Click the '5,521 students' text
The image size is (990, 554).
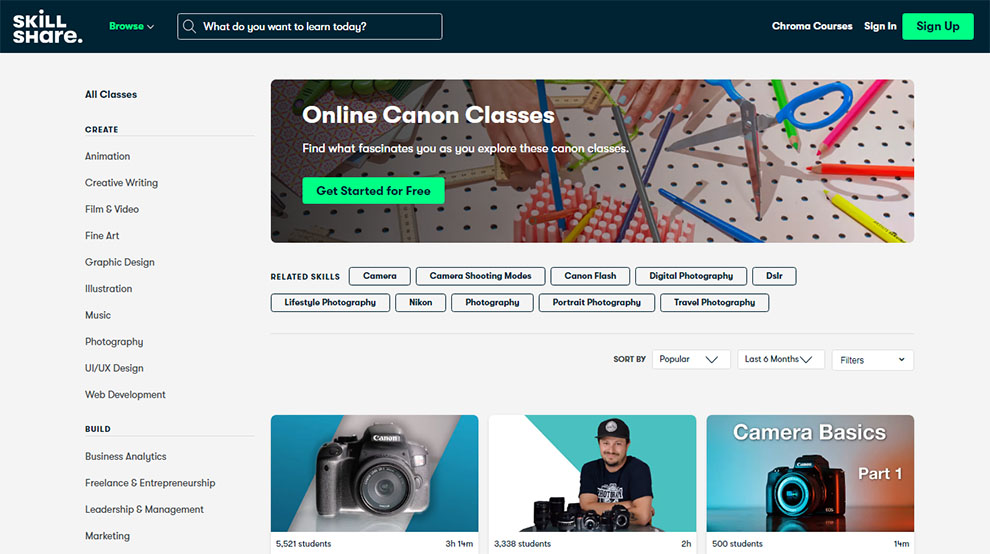point(304,544)
